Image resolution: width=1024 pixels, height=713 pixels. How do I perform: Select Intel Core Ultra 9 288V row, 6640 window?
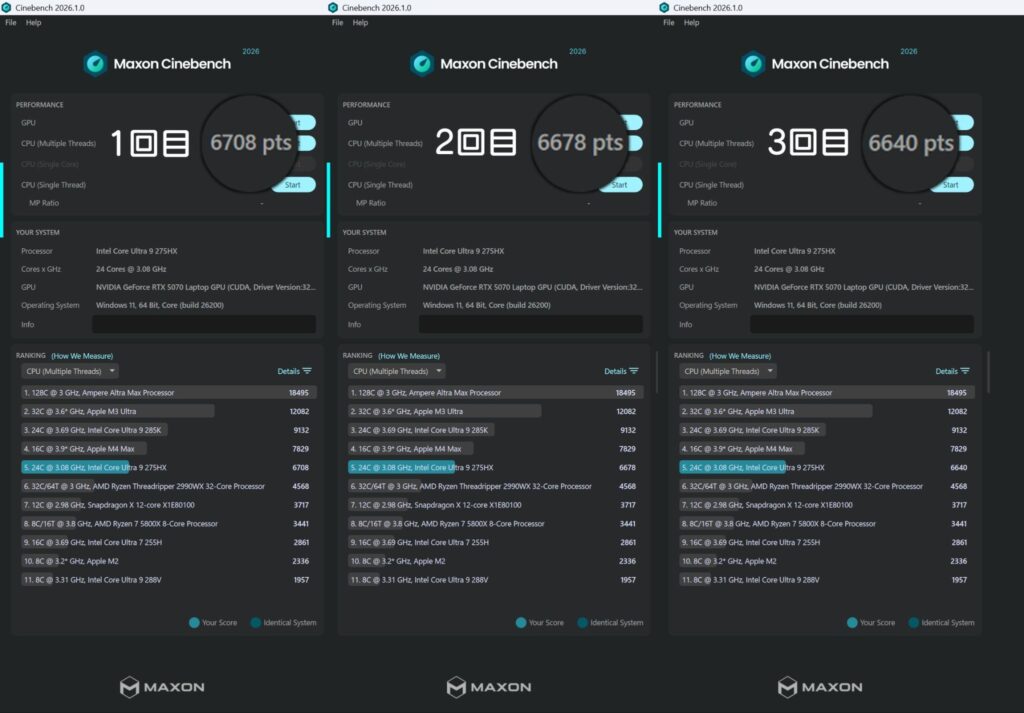[x=827, y=580]
